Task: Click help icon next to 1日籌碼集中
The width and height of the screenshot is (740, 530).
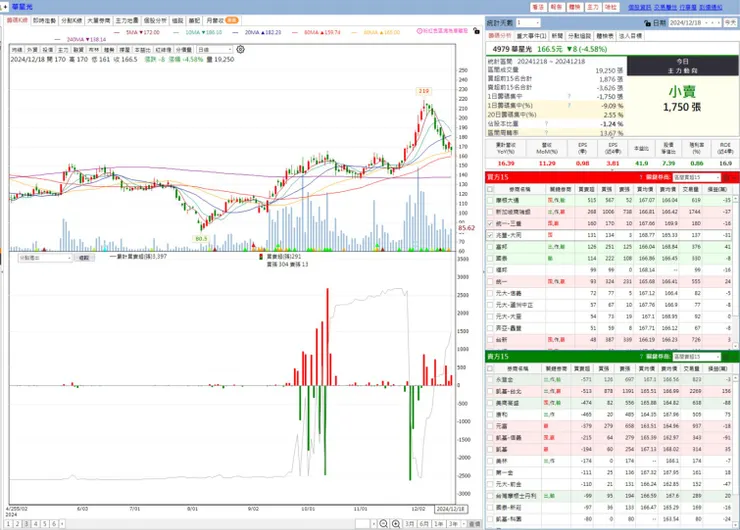Action: click(x=569, y=97)
